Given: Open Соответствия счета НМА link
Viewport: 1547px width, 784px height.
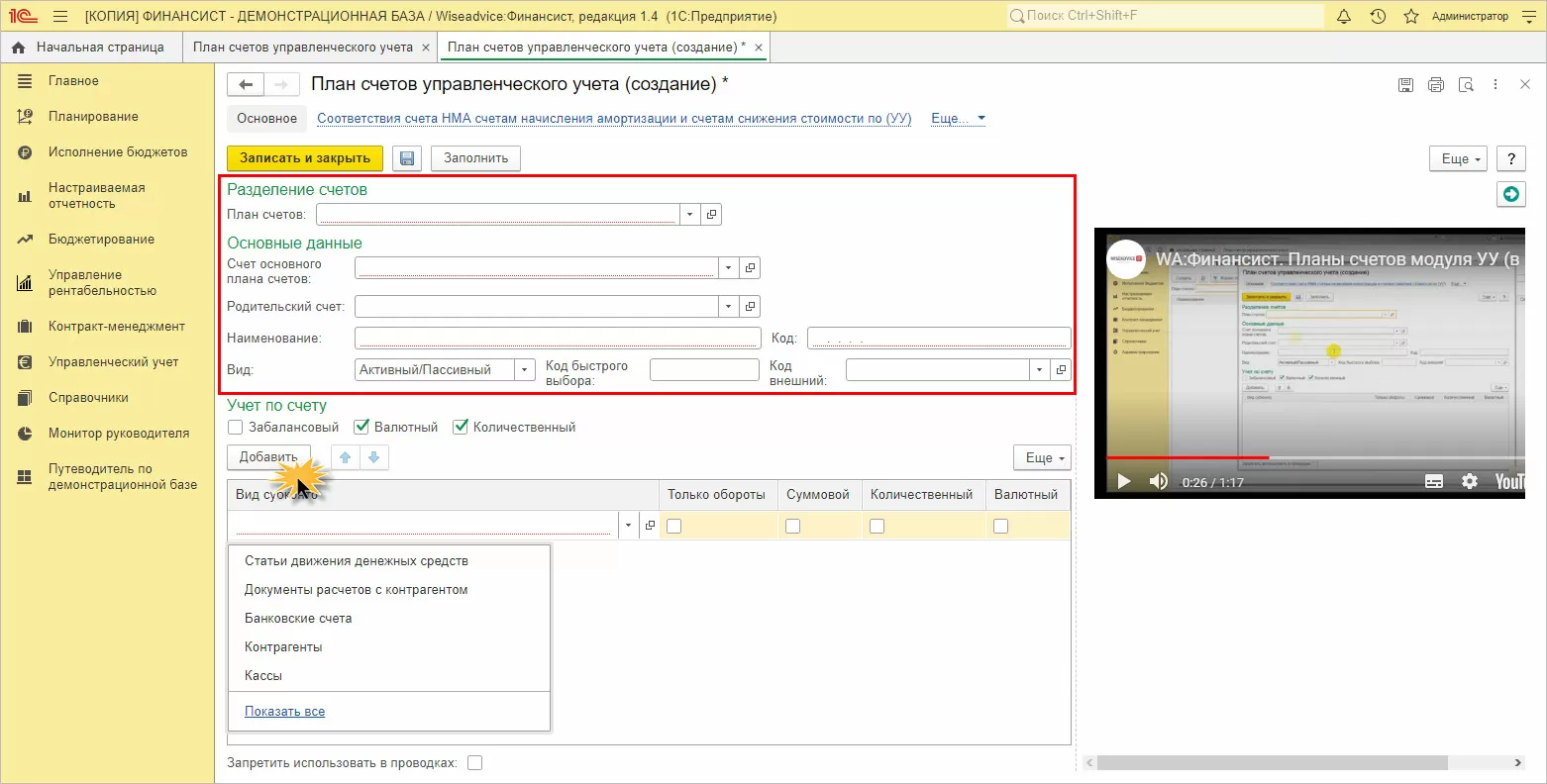Looking at the screenshot, I should 614,119.
